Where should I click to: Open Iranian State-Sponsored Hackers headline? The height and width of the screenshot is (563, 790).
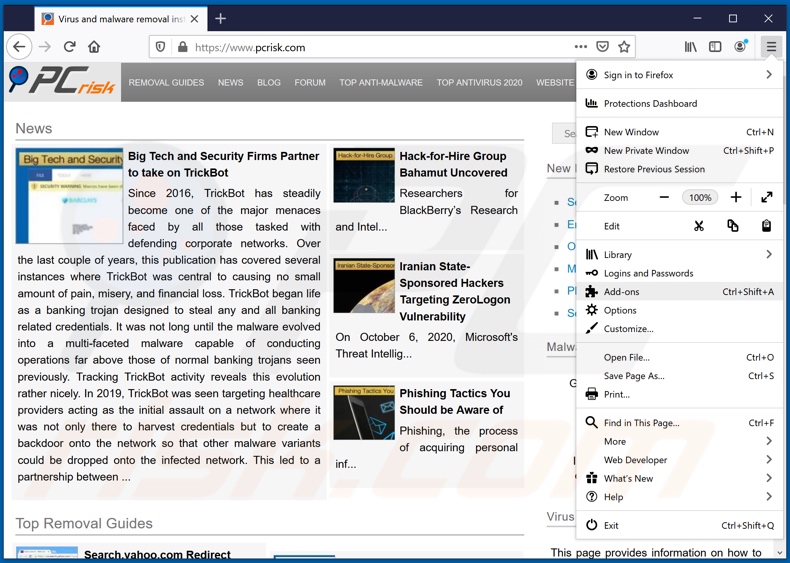click(454, 291)
